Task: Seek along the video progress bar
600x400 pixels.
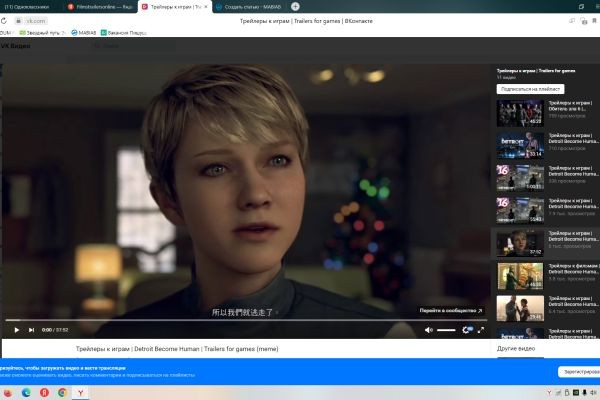Action: coord(246,320)
